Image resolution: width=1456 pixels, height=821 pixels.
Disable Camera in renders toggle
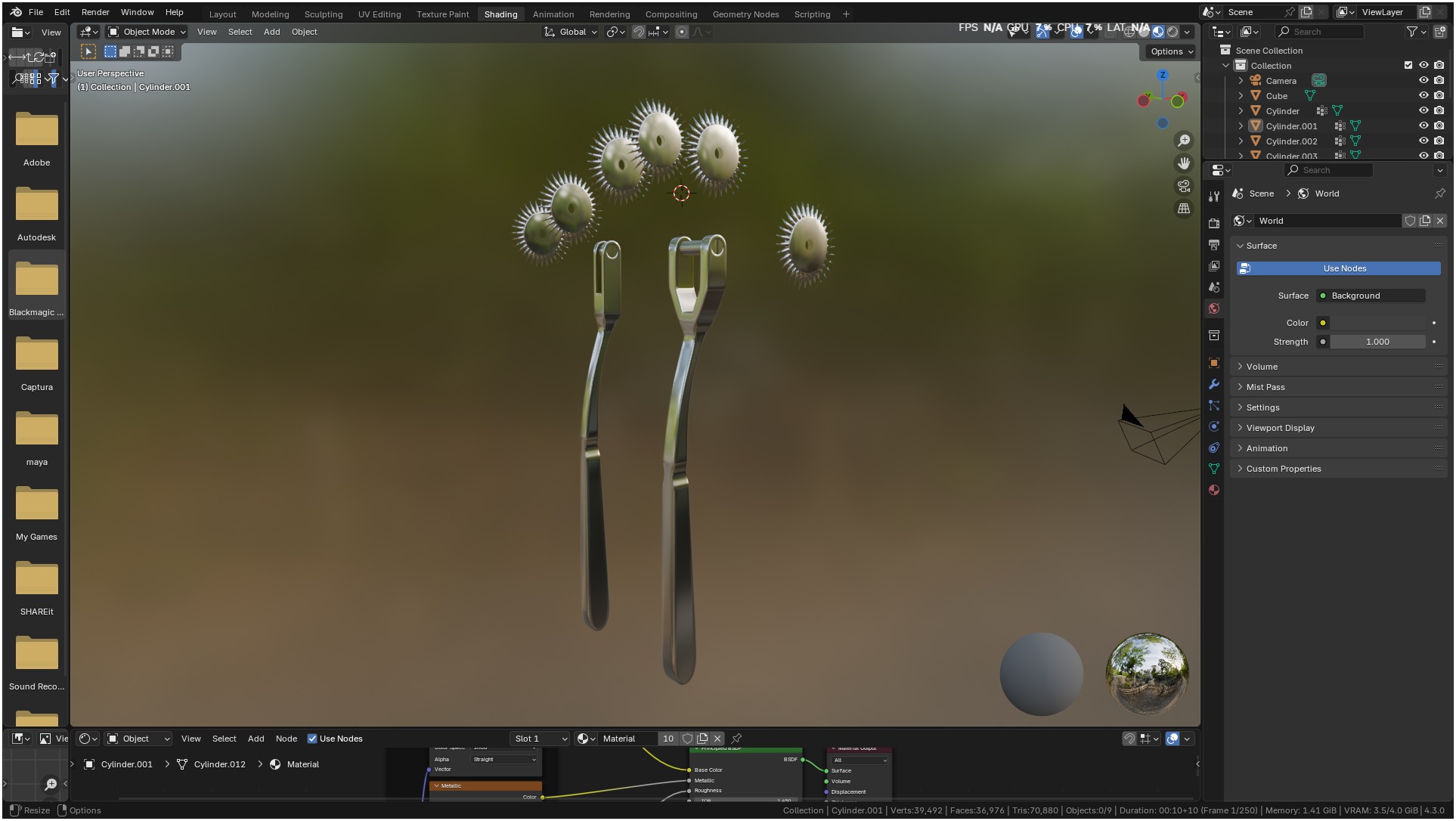pyautogui.click(x=1439, y=81)
